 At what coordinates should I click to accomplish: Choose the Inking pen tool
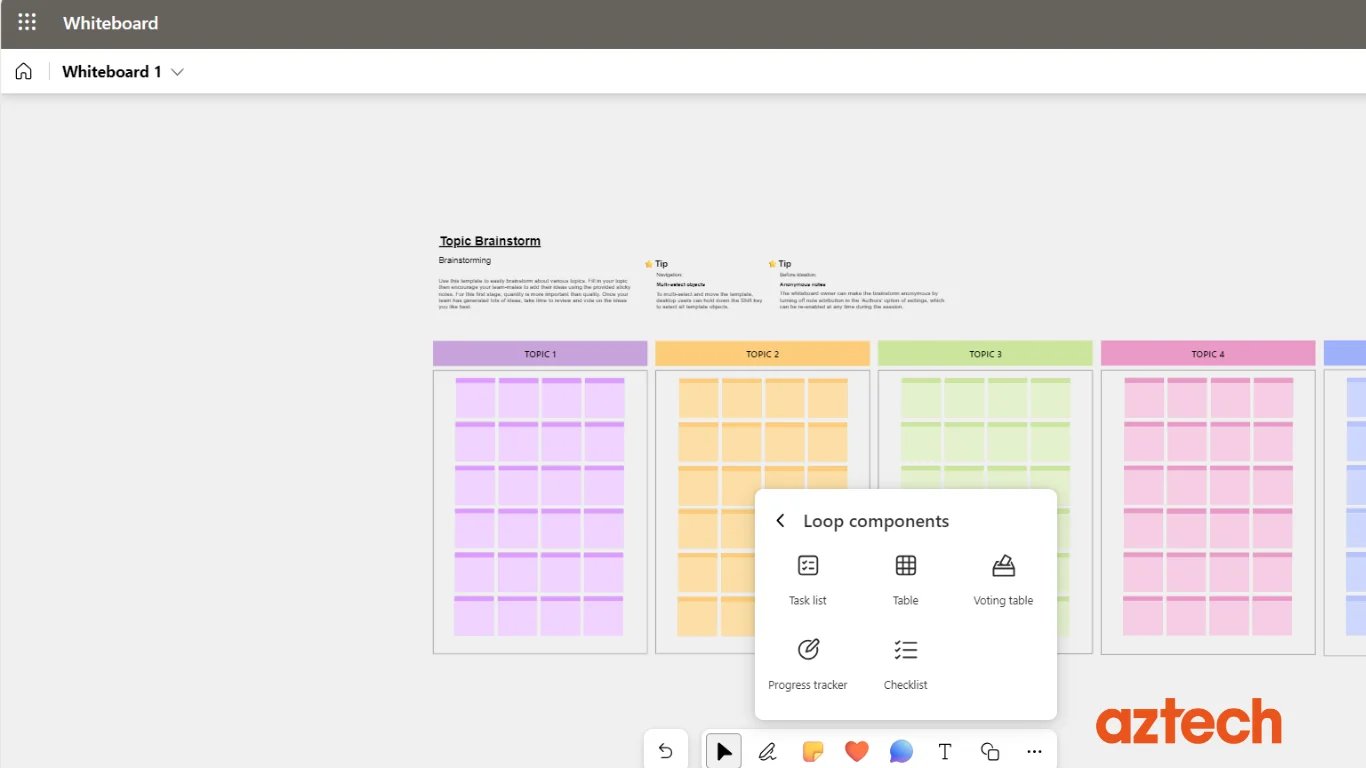click(768, 751)
